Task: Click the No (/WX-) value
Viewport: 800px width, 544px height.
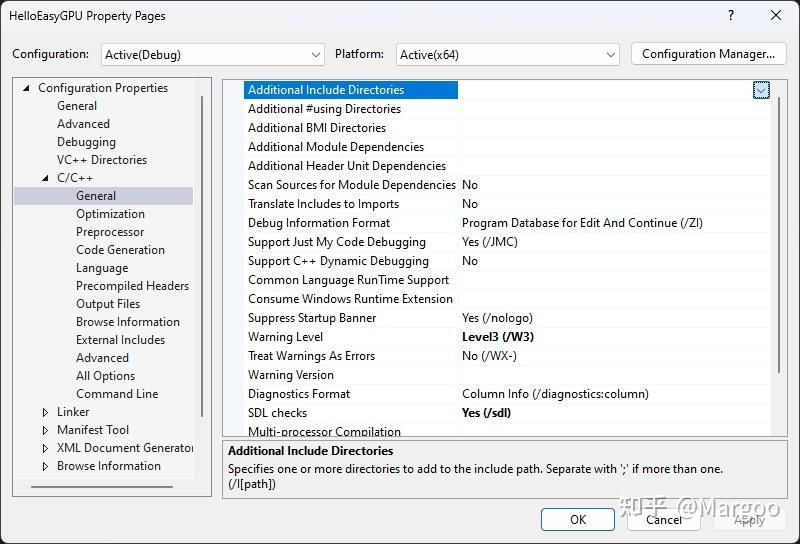Action: (489, 356)
